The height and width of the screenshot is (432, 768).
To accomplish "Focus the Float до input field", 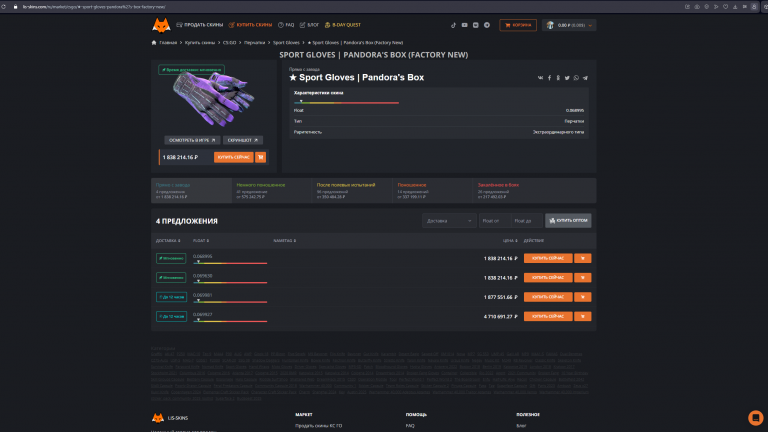I will point(527,221).
